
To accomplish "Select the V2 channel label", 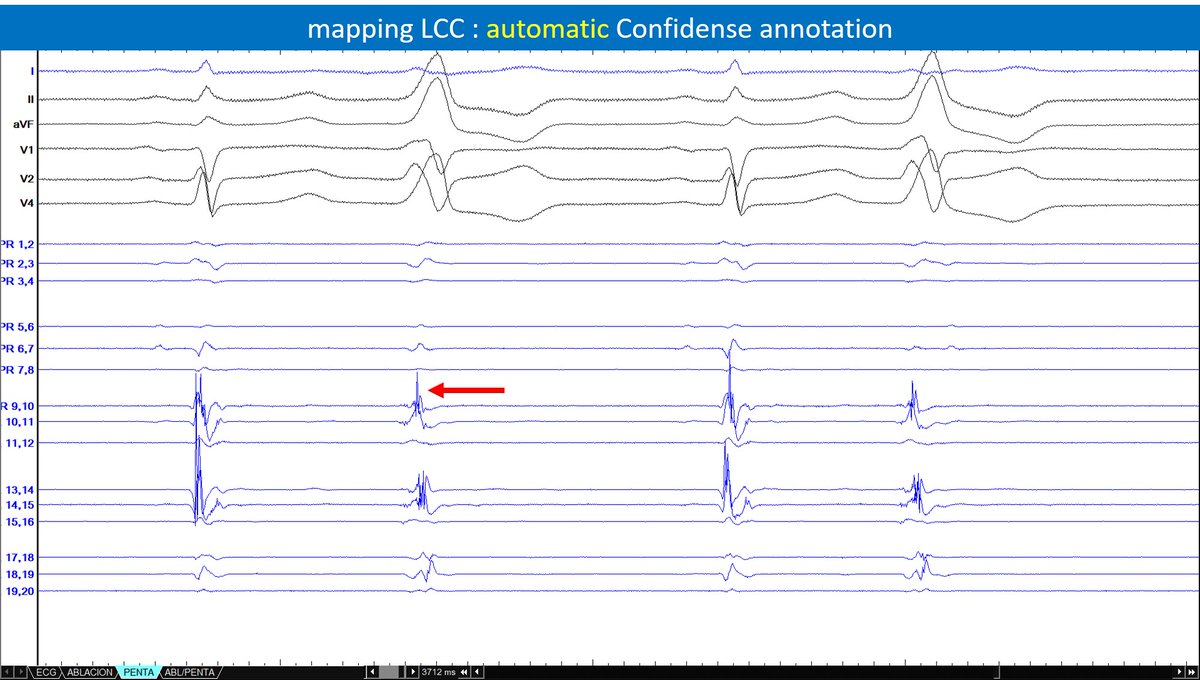I will point(28,179).
